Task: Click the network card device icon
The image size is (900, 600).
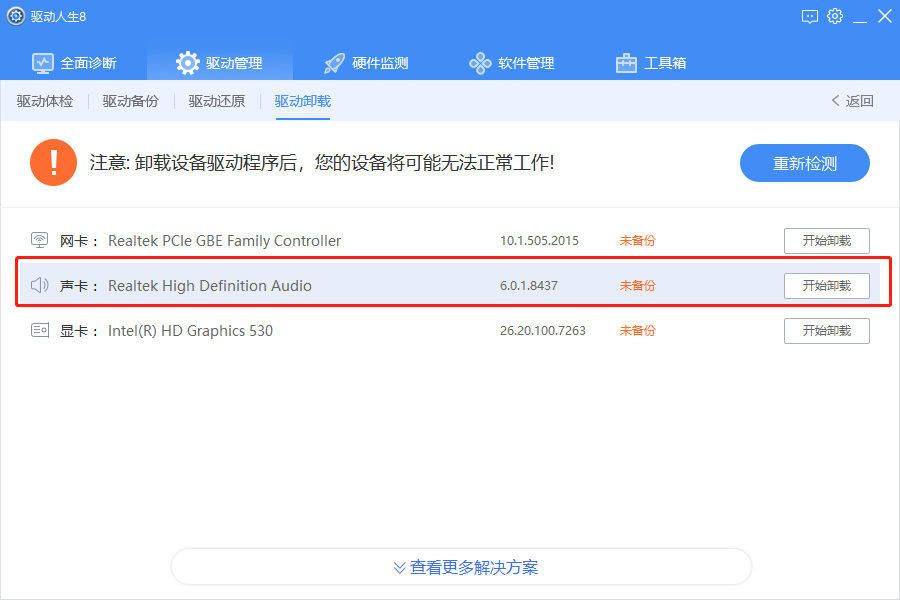Action: [x=40, y=240]
